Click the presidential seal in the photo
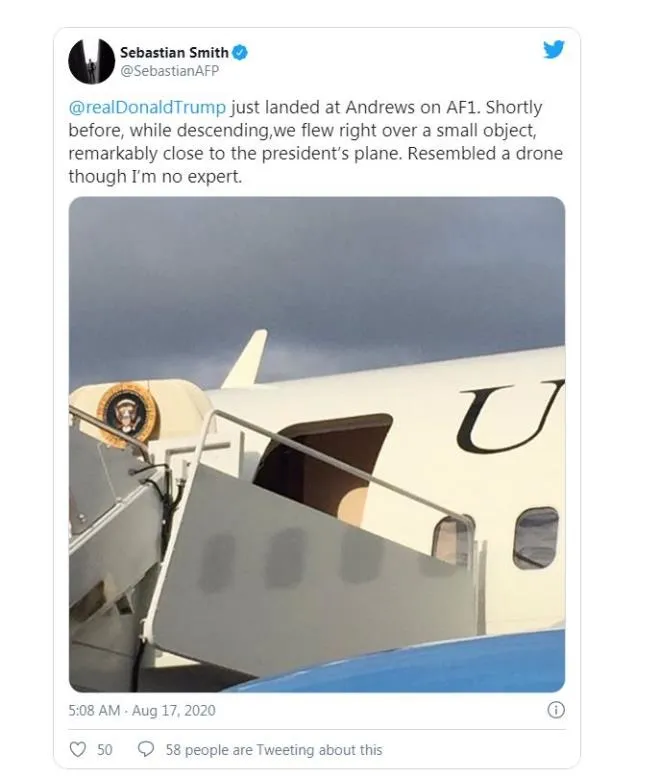This screenshot has width=660, height=777. [x=127, y=414]
